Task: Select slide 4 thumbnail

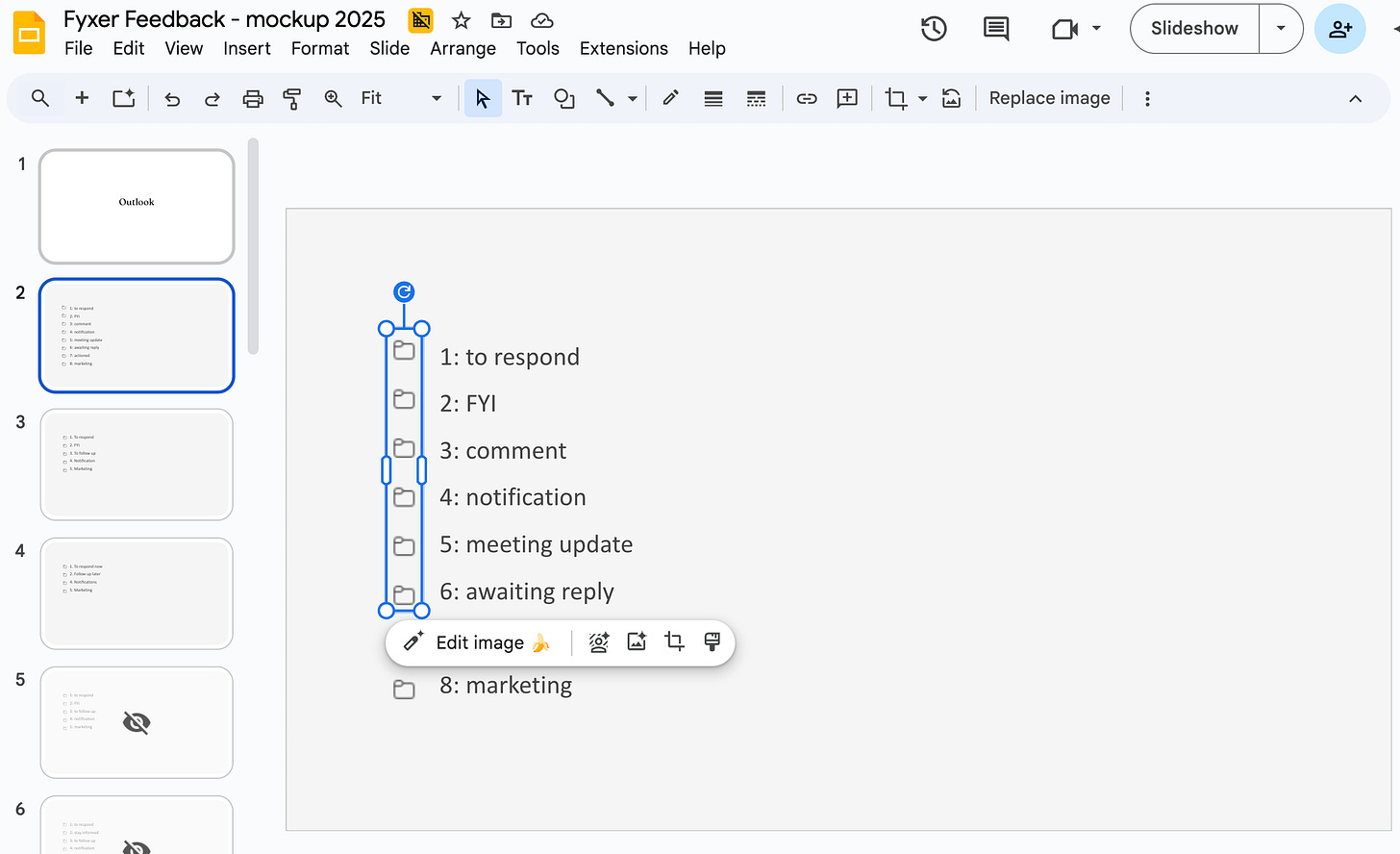Action: 137,593
